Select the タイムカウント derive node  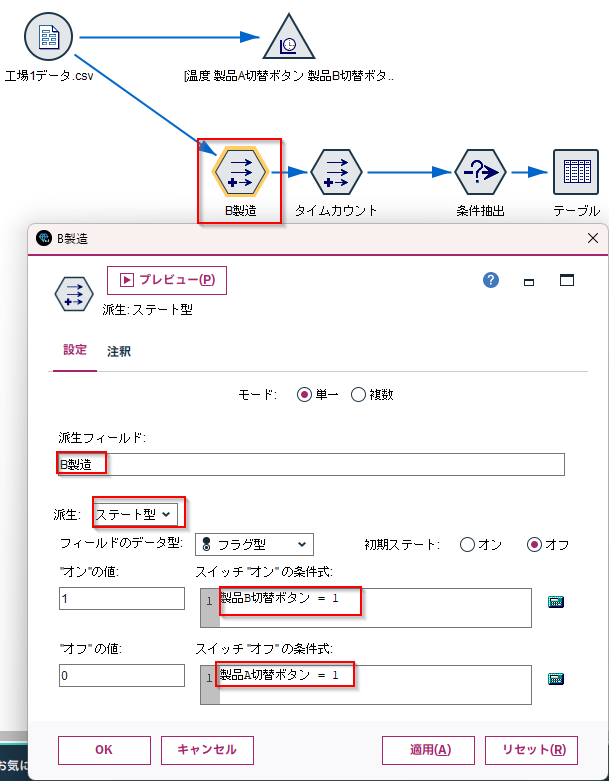coord(336,172)
